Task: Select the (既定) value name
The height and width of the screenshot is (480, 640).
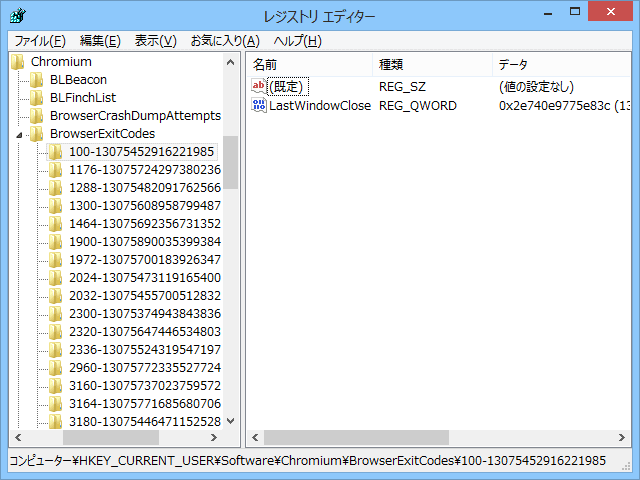Action: coord(287,87)
